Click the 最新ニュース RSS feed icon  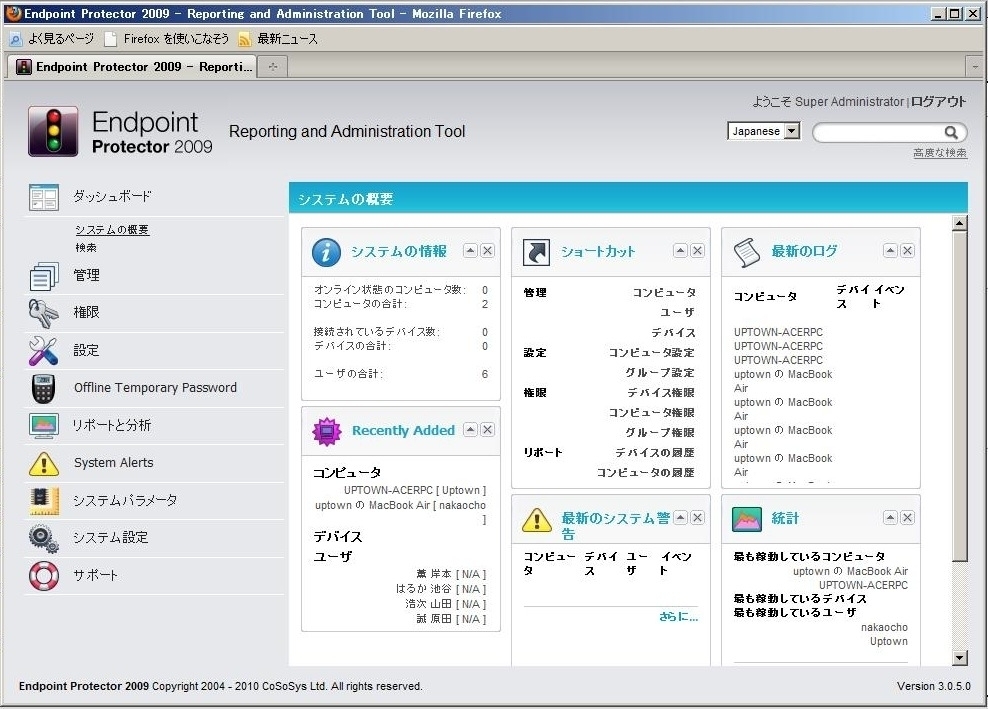(244, 40)
